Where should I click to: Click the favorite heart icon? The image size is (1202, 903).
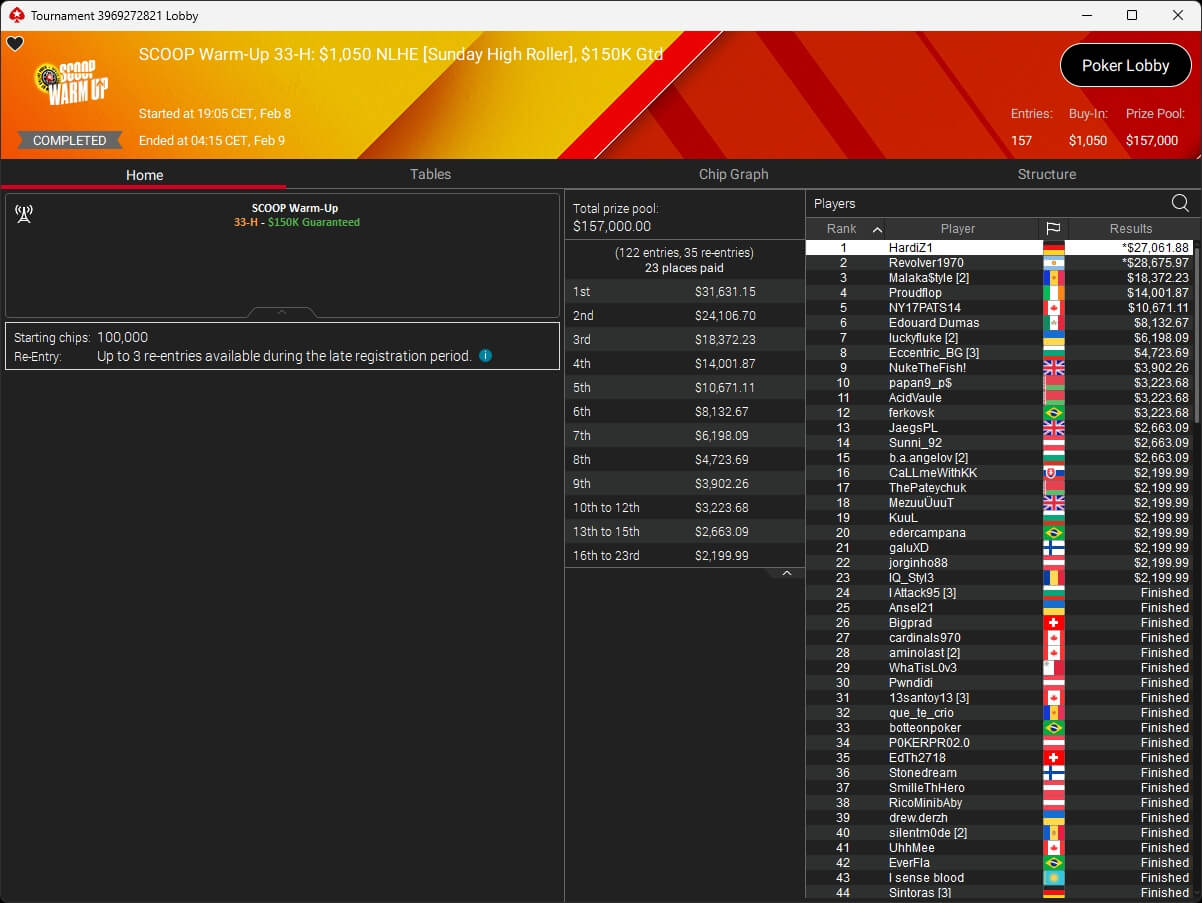[x=15, y=44]
